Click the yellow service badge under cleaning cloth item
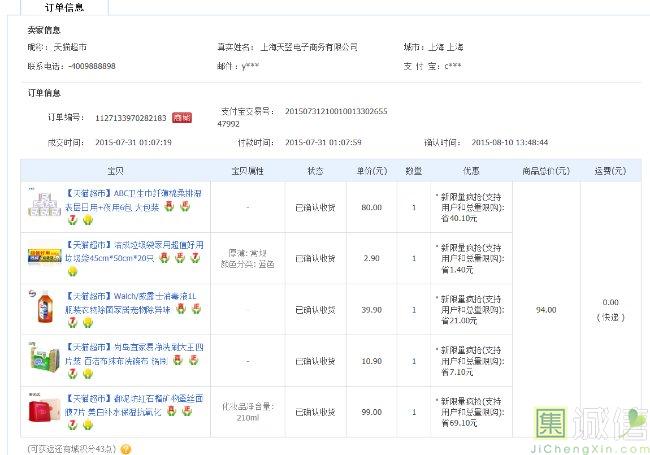650x455 pixels. pyautogui.click(x=87, y=374)
